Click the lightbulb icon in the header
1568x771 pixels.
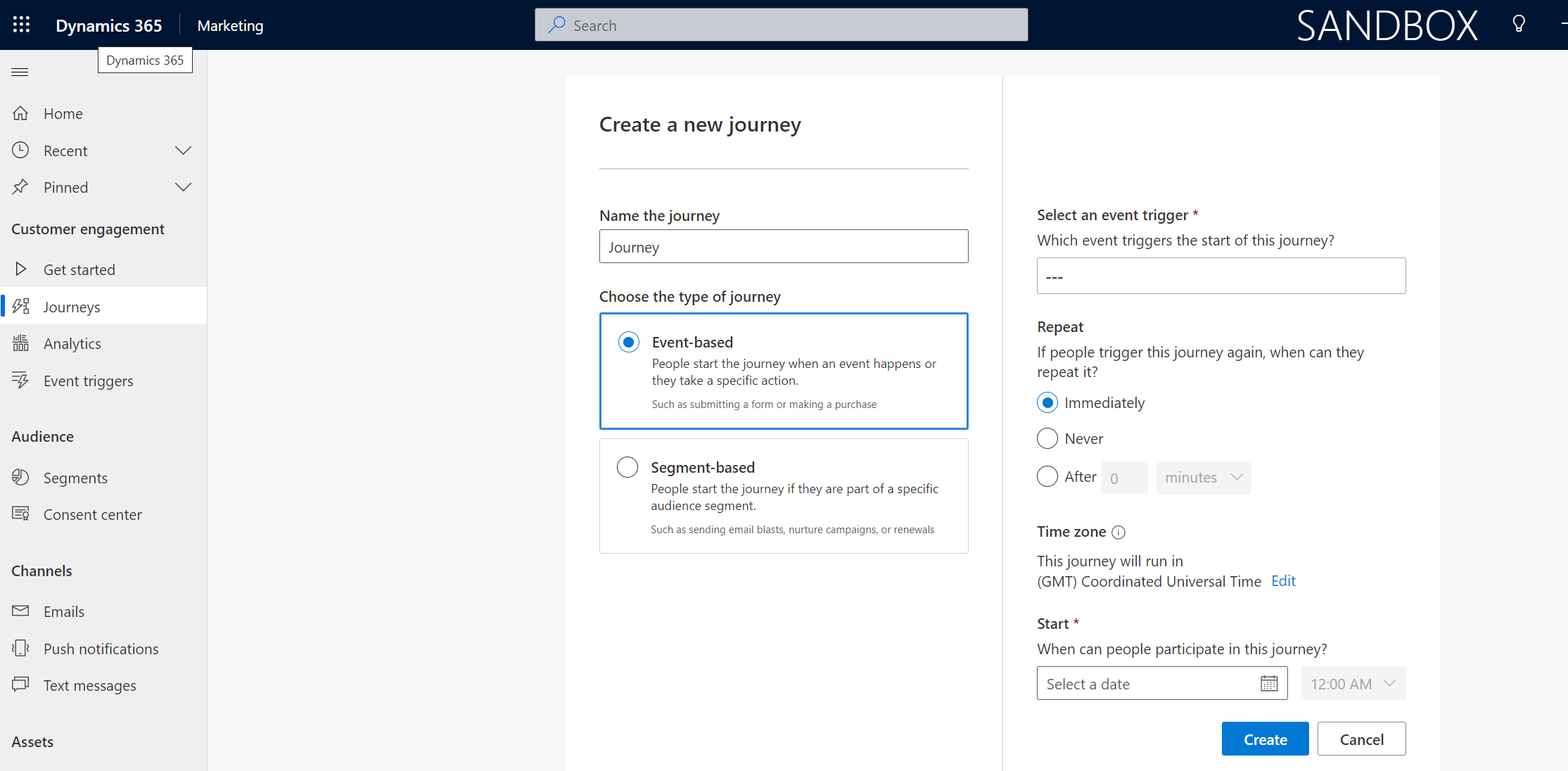tap(1519, 25)
